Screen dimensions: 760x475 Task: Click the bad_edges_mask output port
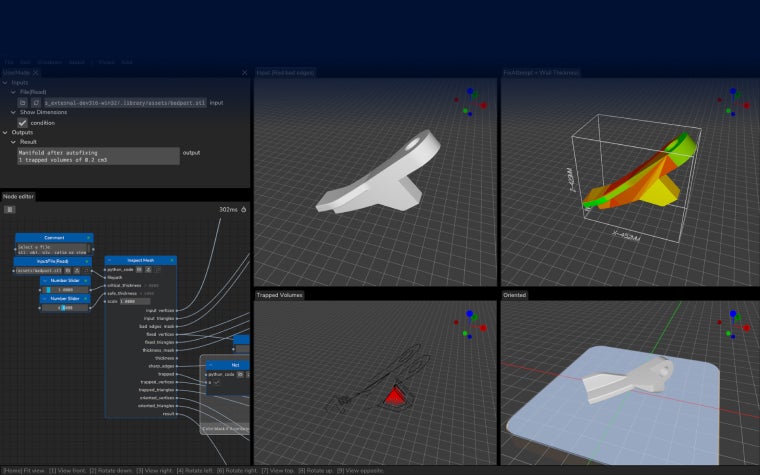tap(177, 327)
